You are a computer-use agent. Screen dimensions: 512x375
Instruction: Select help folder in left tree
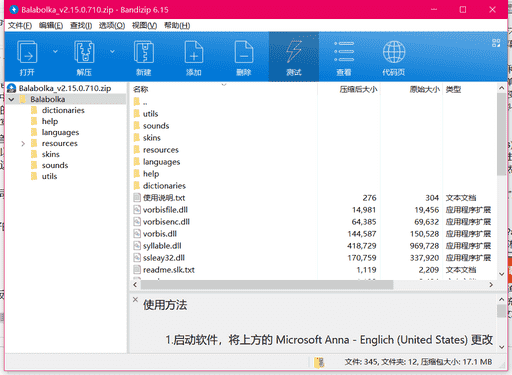(50, 121)
